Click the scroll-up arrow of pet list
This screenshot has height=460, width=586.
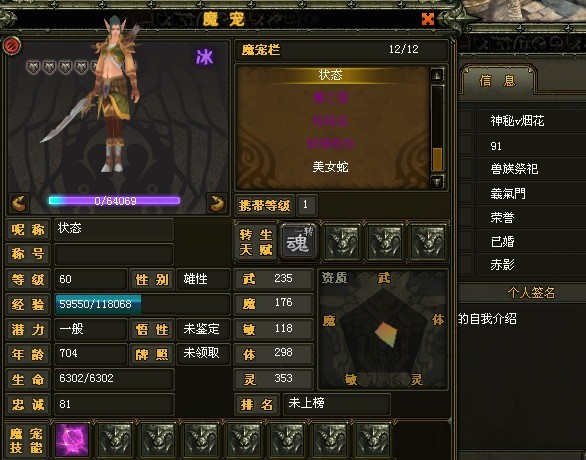click(x=437, y=75)
